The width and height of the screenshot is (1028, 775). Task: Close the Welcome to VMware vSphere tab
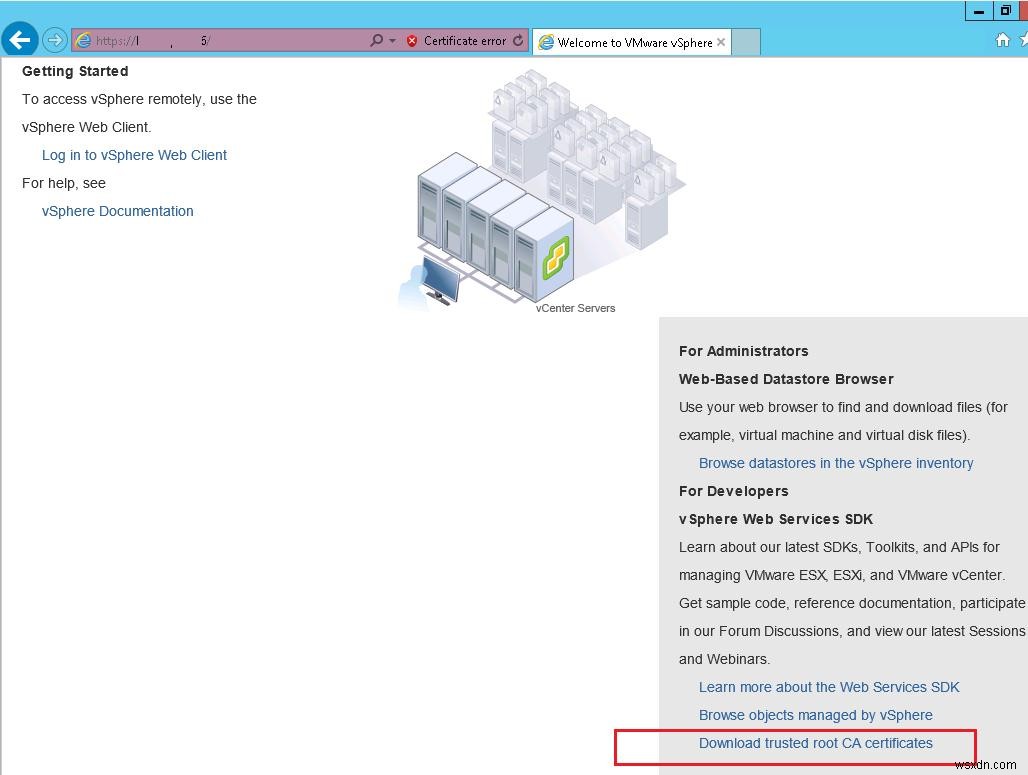tap(721, 42)
